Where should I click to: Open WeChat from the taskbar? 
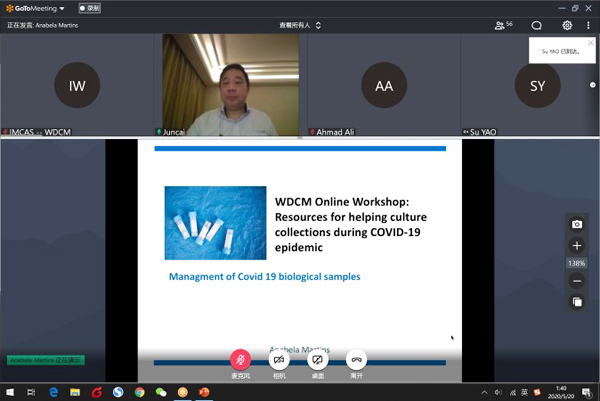(x=160, y=392)
